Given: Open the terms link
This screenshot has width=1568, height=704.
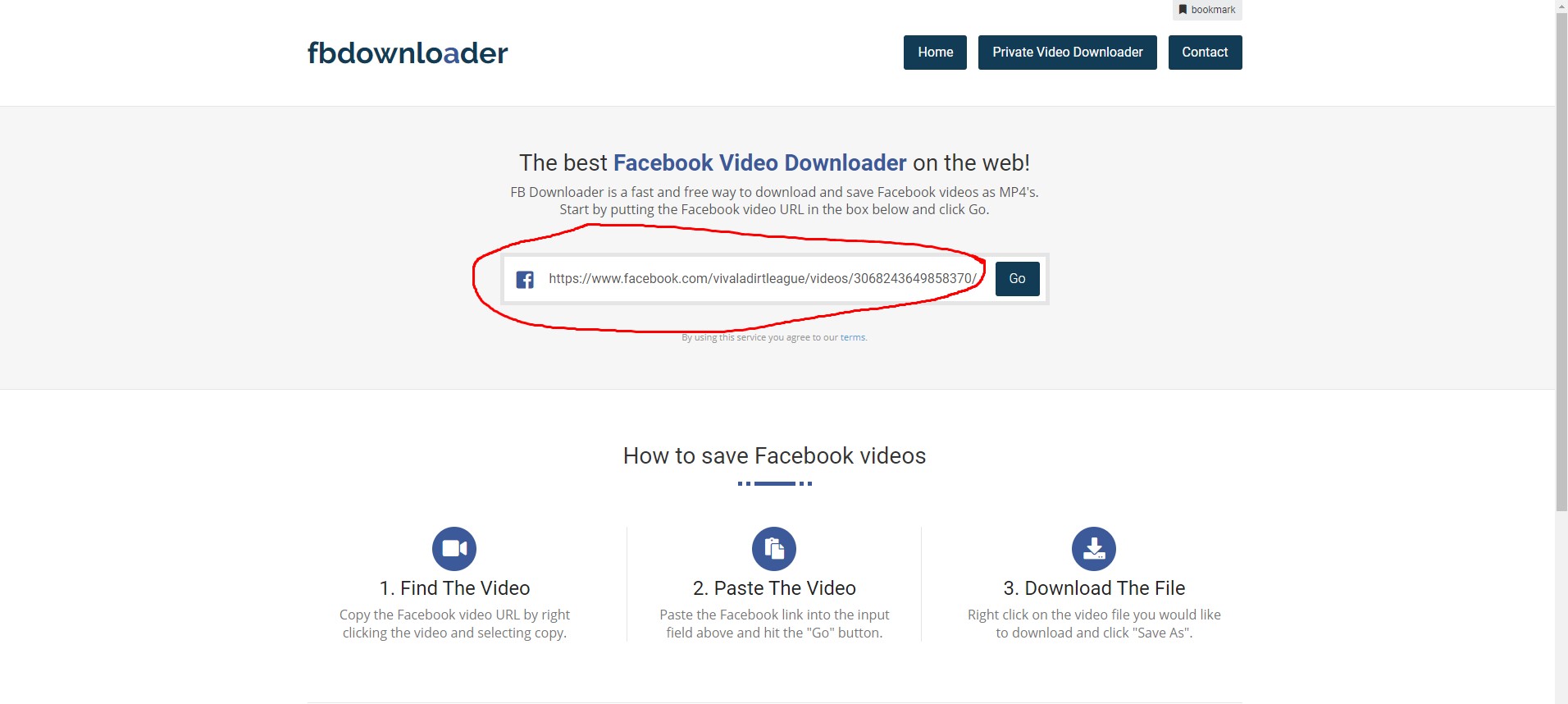Looking at the screenshot, I should pos(853,337).
